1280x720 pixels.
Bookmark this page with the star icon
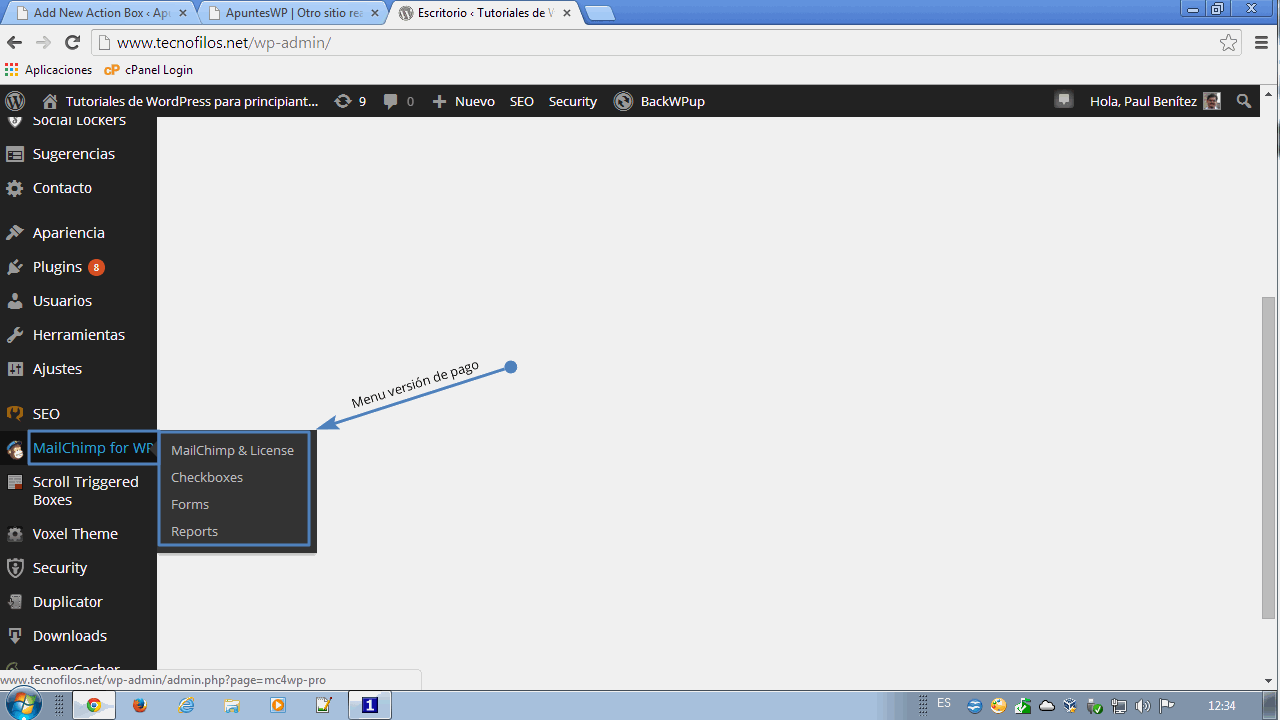point(1228,42)
